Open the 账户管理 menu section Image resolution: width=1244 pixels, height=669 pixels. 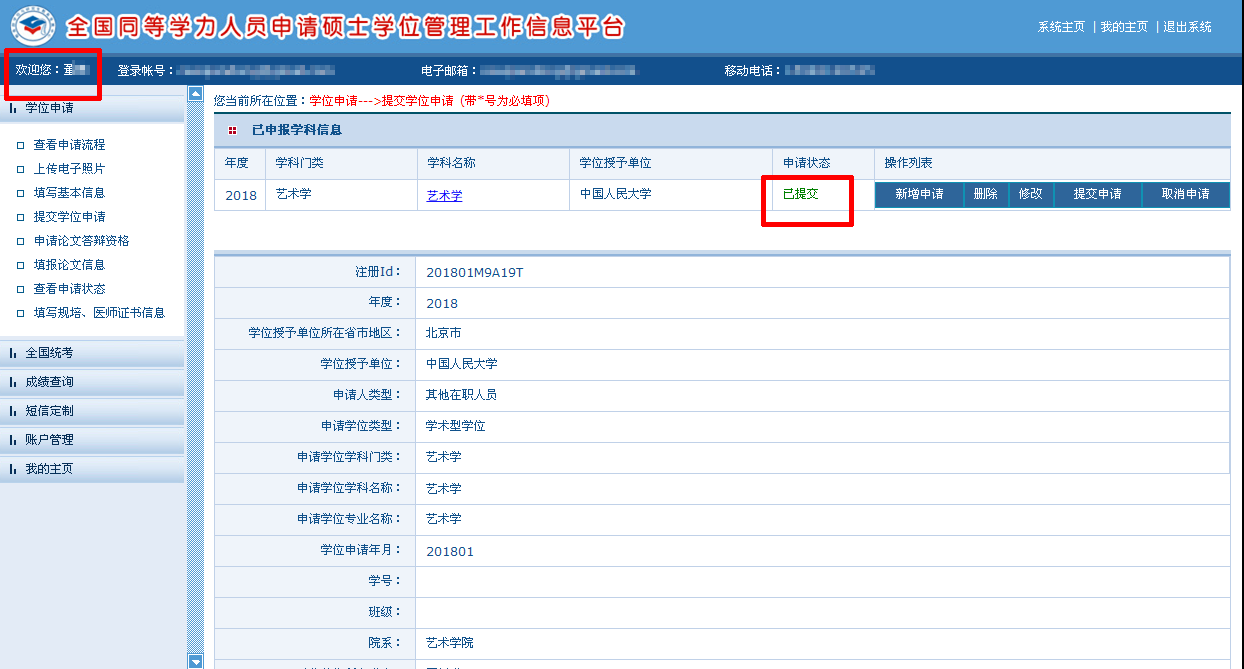[x=49, y=440]
